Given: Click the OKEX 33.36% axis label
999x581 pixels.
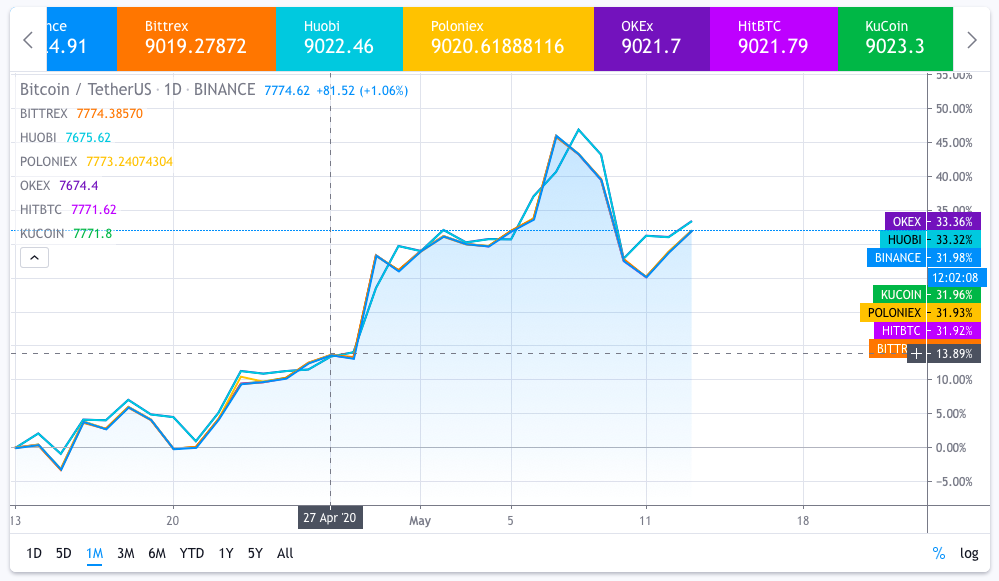Looking at the screenshot, I should click(933, 222).
